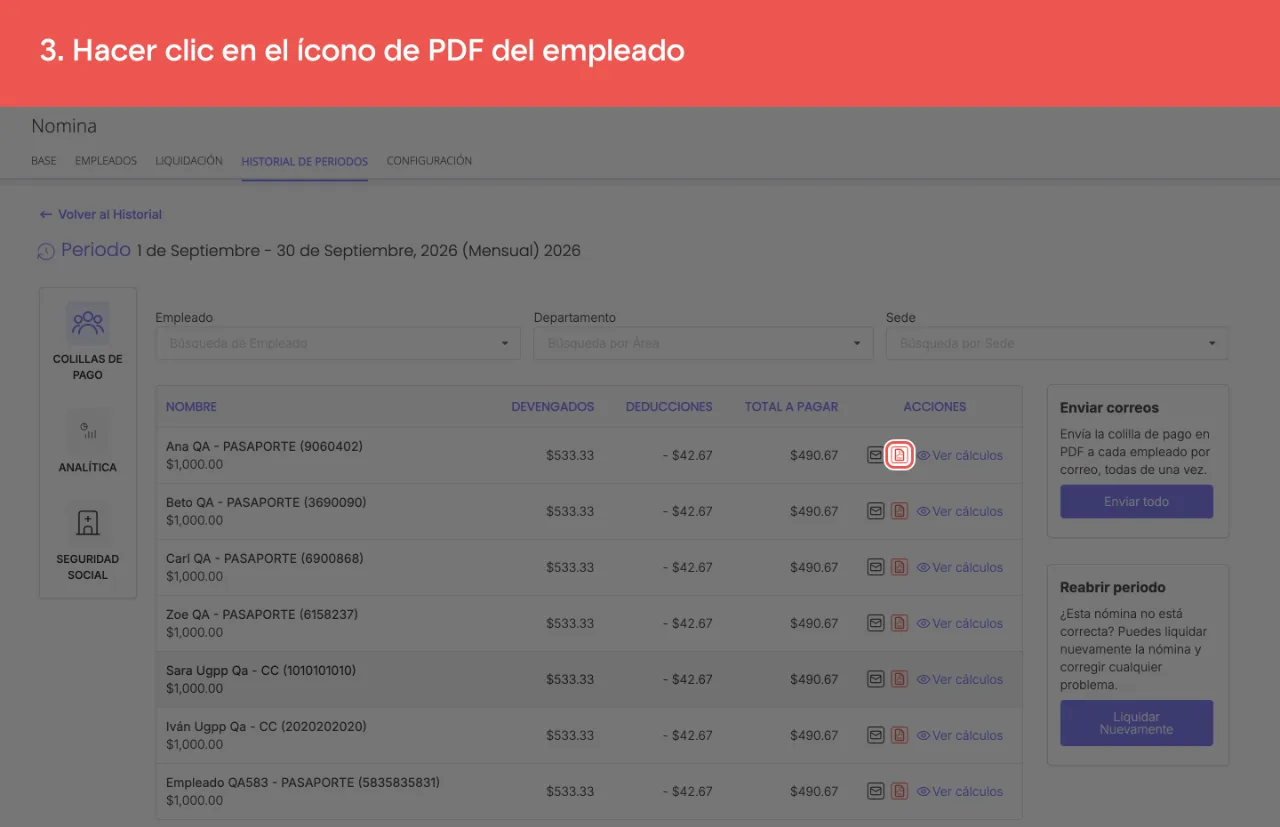Ver cálculos for Sara Ugpp Qa
Screen dimensions: 1280x827
960,679
